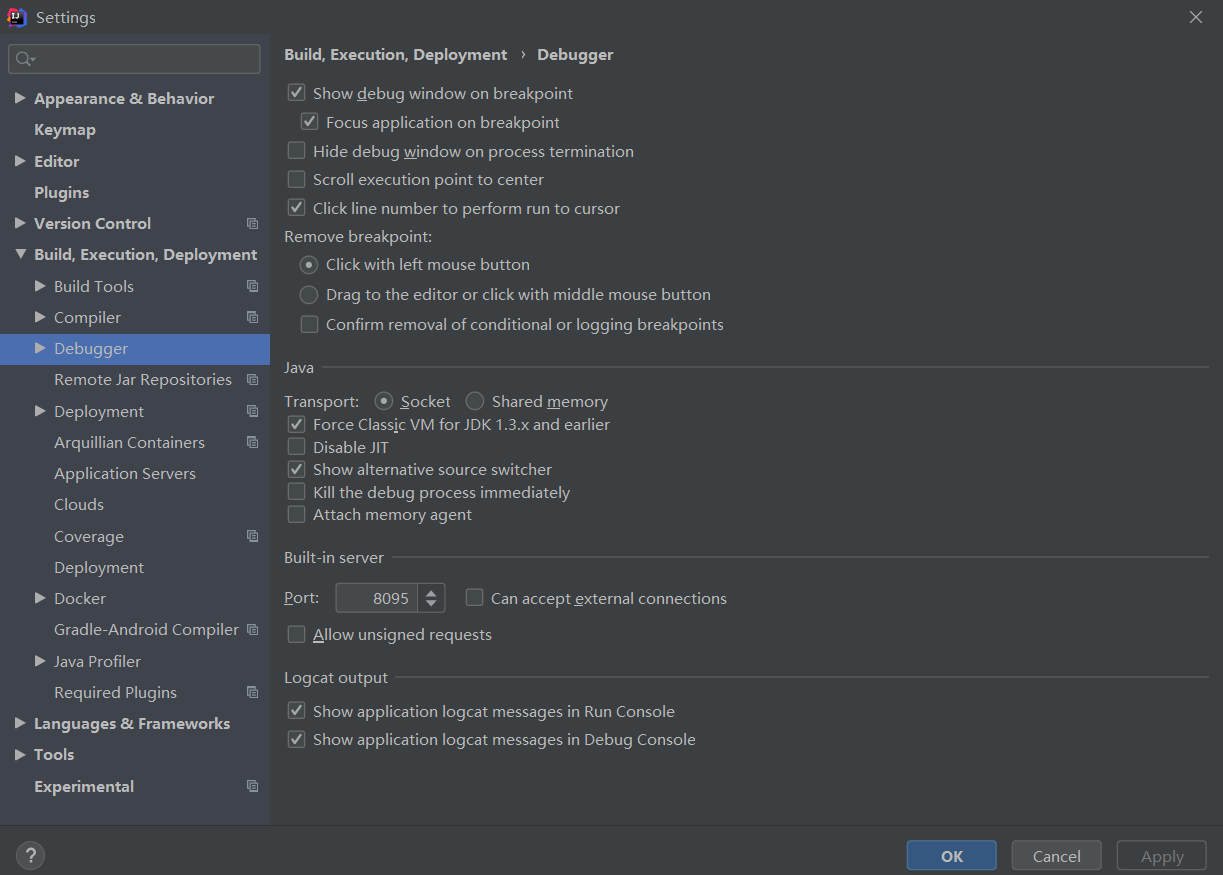Collapse the Build, Execution, Deployment section
Image resolution: width=1223 pixels, height=875 pixels.
(x=21, y=254)
